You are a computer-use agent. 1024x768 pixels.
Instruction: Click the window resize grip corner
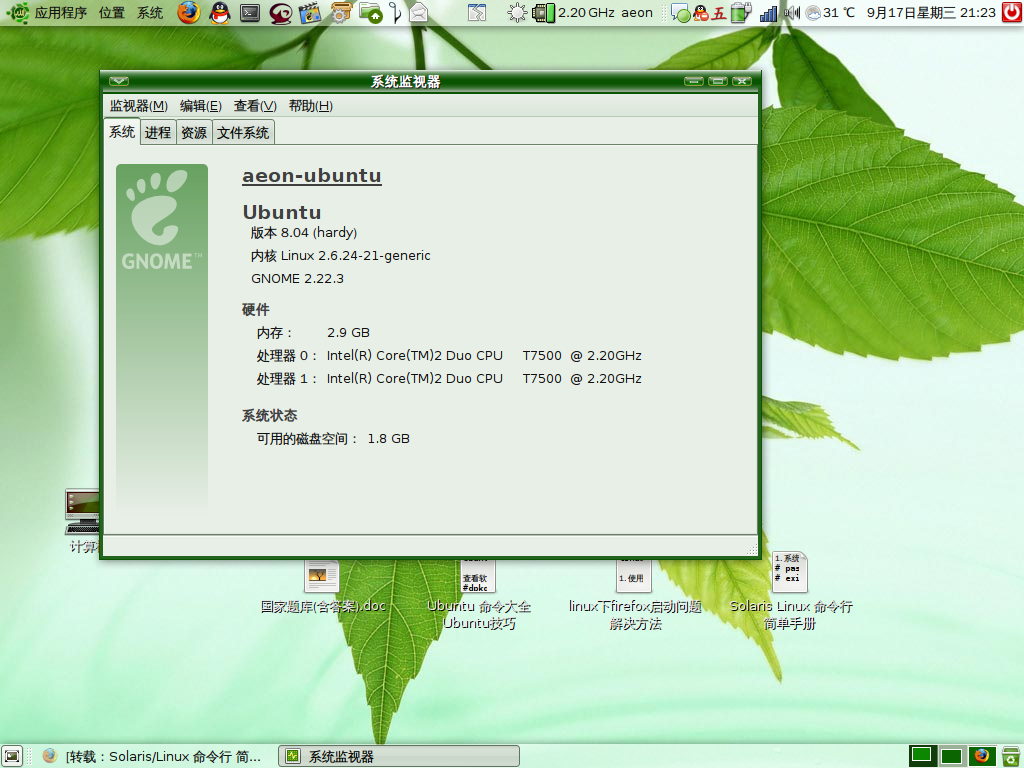coord(752,550)
